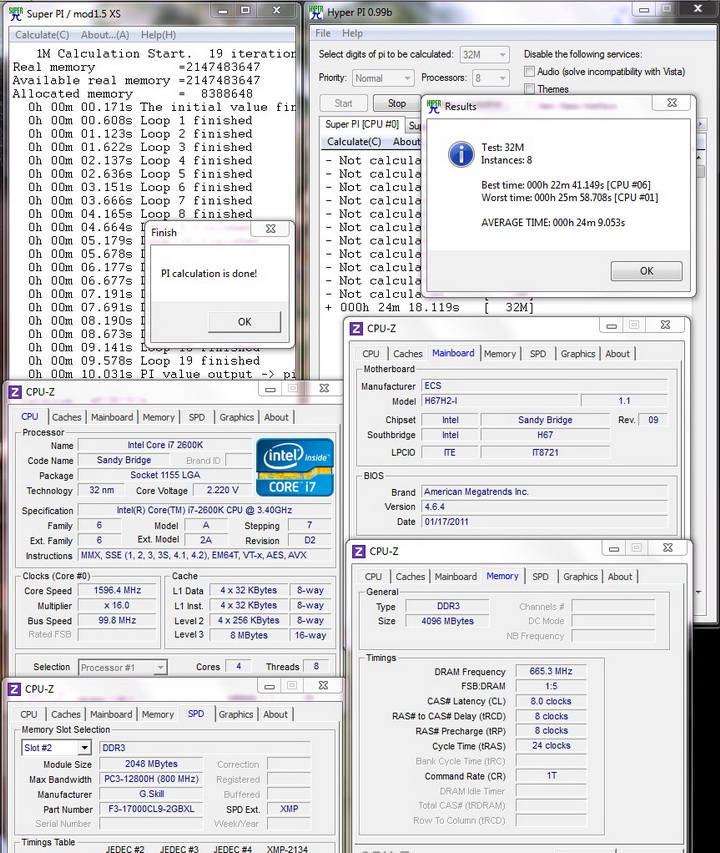720x853 pixels.
Task: Select Memory tab in SPD CPU-Z window
Action: pos(158,714)
